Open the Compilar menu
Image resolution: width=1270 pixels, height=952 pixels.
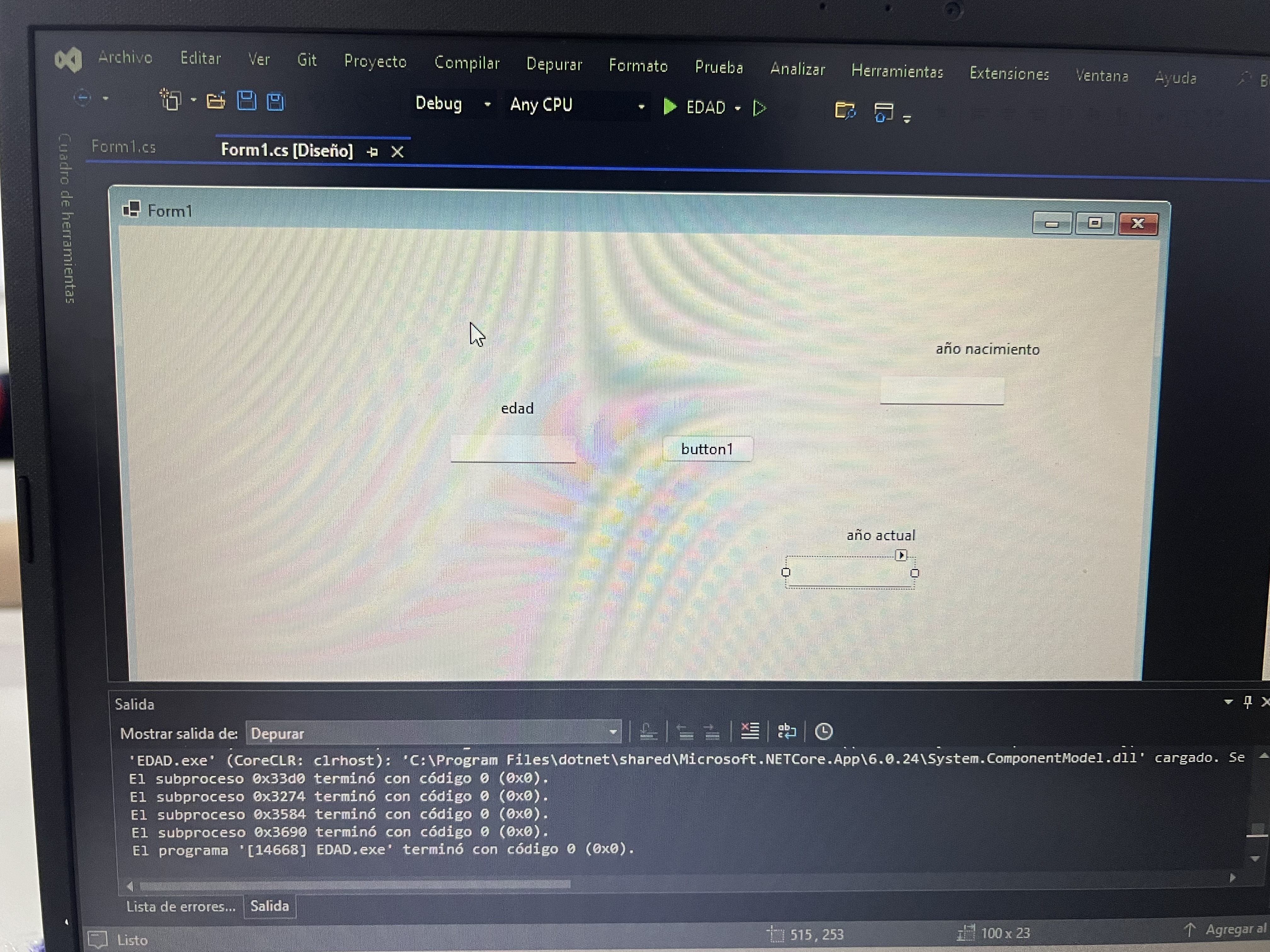466,63
